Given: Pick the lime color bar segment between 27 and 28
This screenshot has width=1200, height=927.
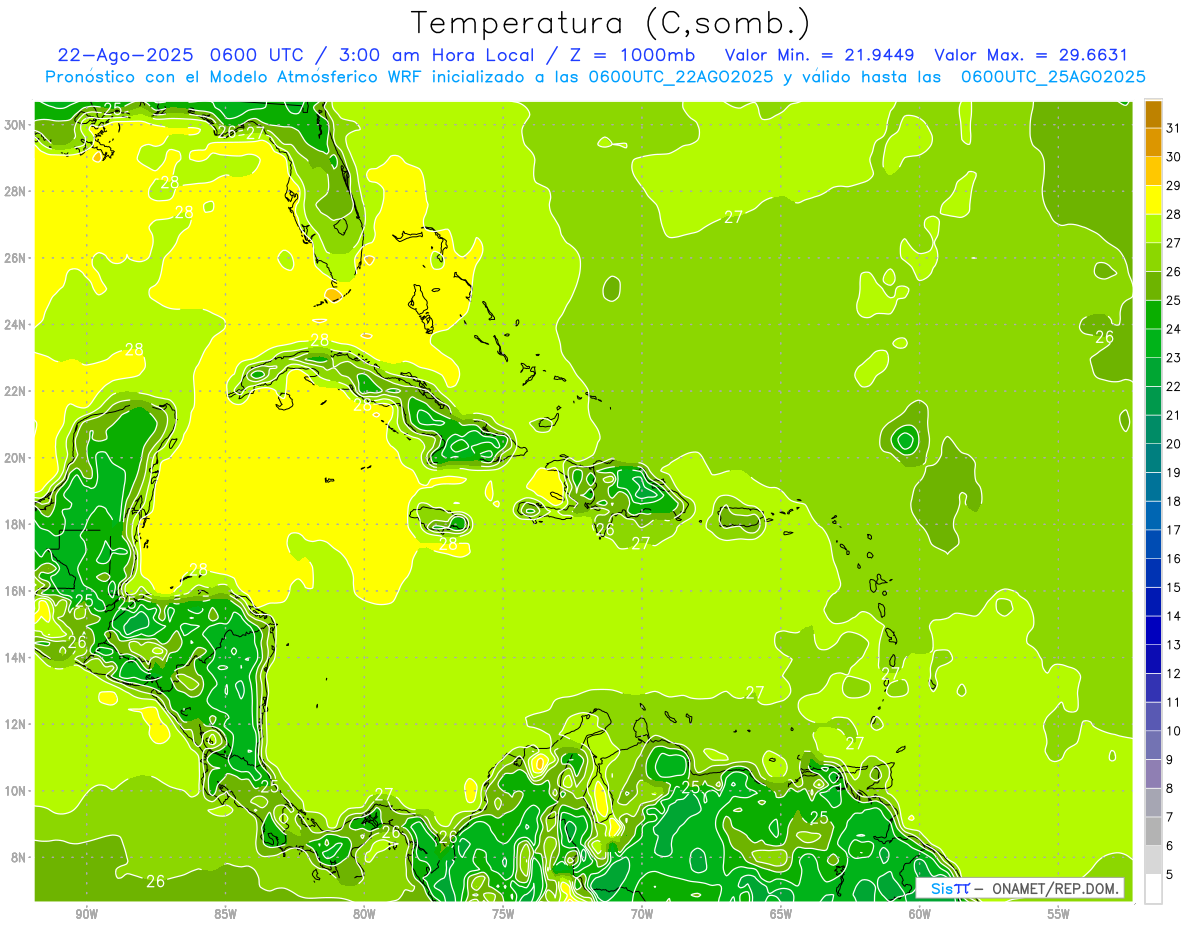Looking at the screenshot, I should tap(1153, 228).
